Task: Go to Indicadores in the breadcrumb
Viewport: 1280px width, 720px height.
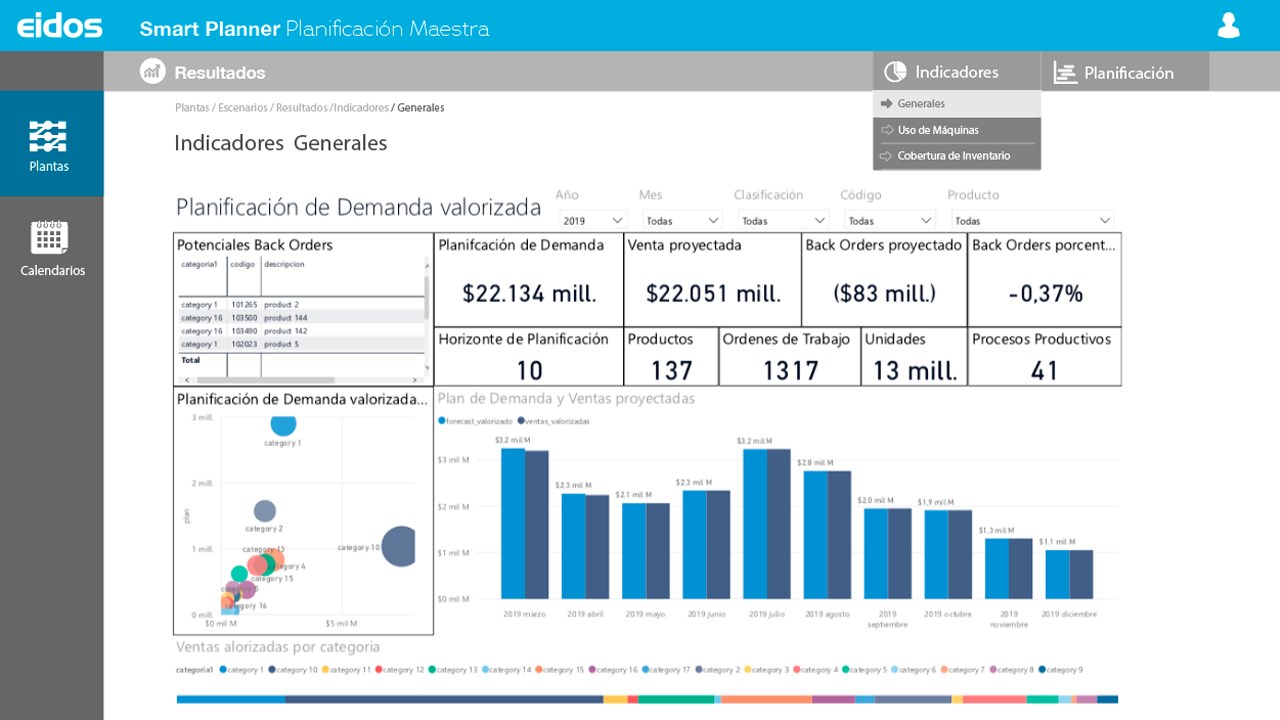Action: 361,108
